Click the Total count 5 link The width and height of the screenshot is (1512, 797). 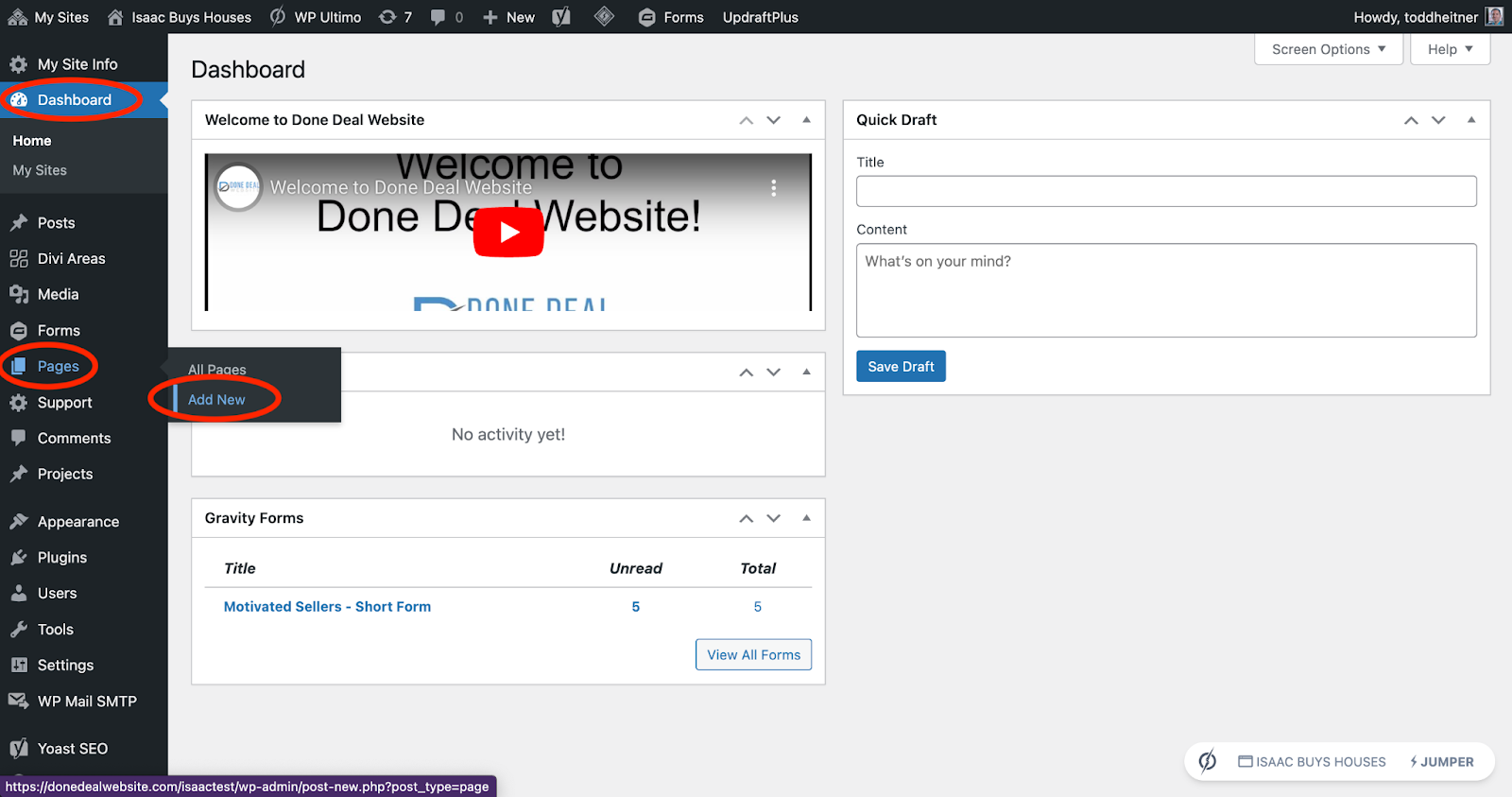758,607
